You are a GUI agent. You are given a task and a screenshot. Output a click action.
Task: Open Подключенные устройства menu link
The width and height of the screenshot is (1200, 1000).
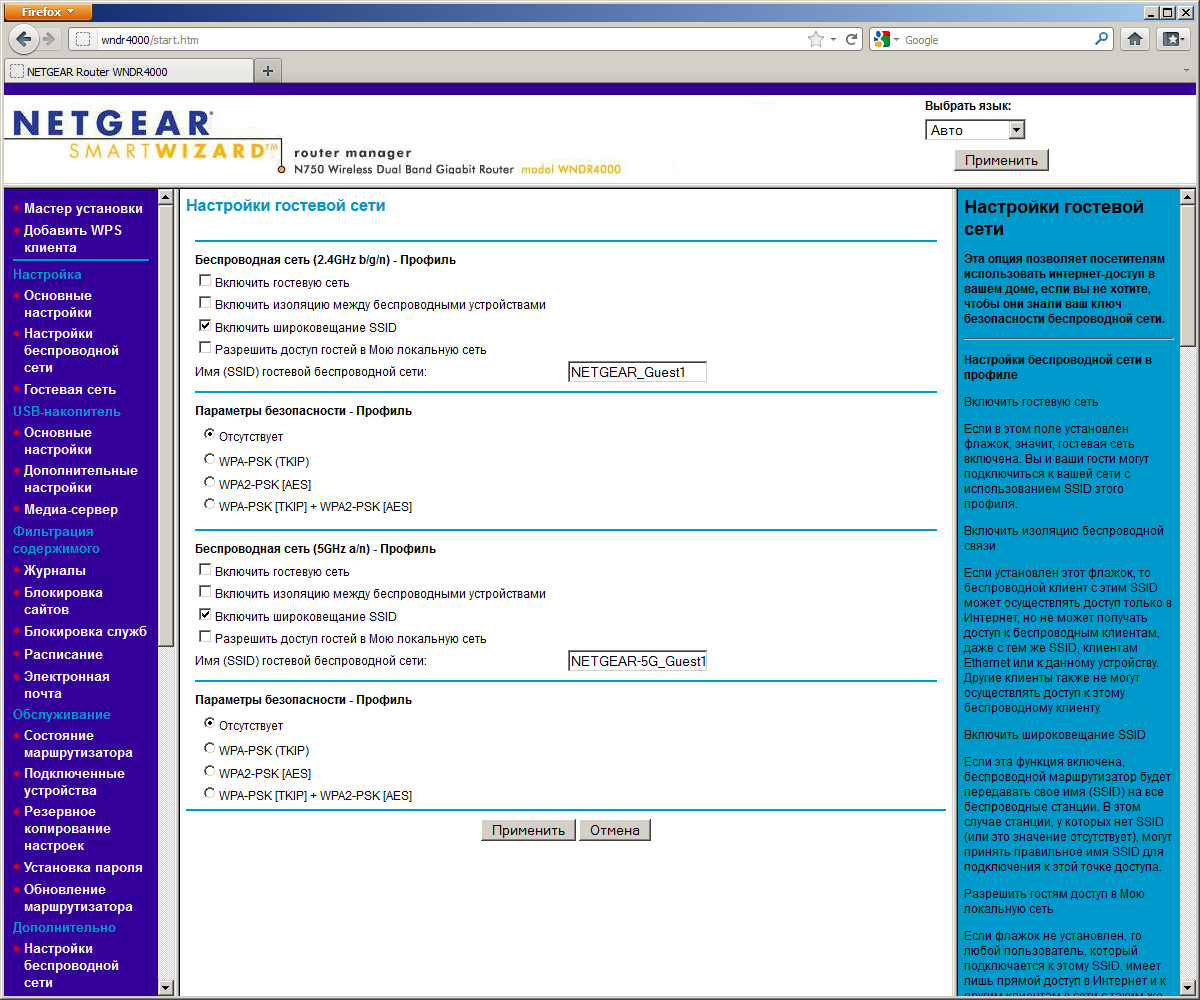point(74,782)
